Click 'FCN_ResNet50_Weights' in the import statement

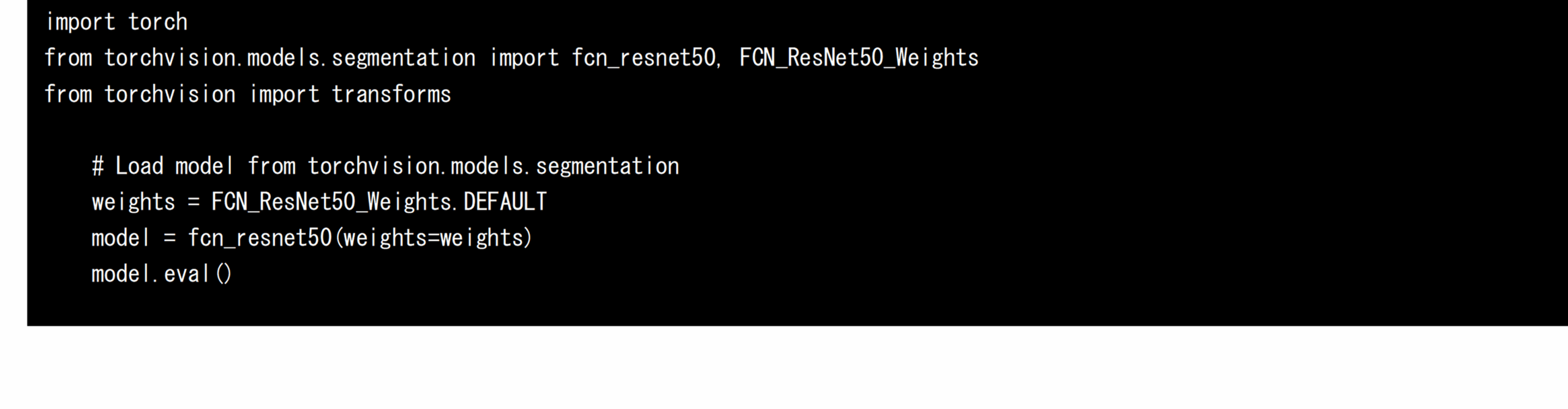[x=859, y=58]
